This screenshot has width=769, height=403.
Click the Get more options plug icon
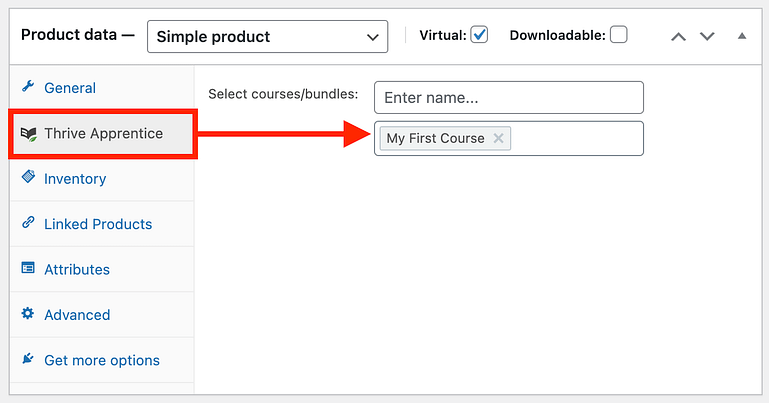(x=28, y=358)
